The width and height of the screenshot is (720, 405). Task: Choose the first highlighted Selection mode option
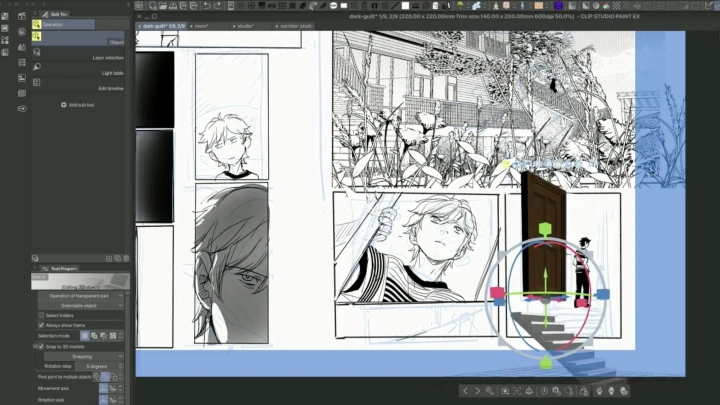click(x=84, y=336)
